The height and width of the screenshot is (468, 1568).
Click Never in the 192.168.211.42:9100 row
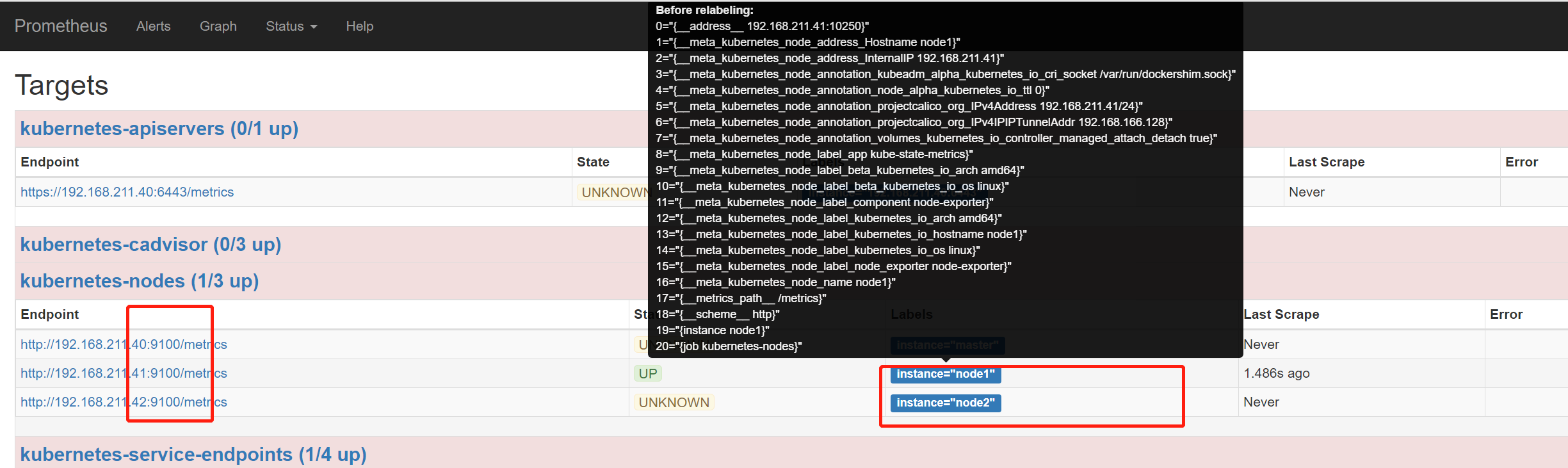pos(1261,402)
